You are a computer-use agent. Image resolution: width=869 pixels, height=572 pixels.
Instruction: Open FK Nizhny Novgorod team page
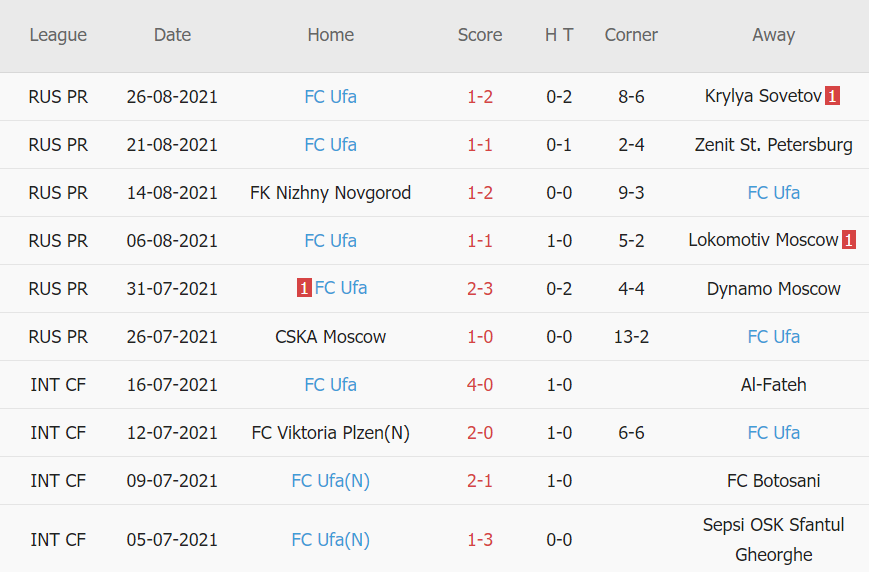pos(330,193)
